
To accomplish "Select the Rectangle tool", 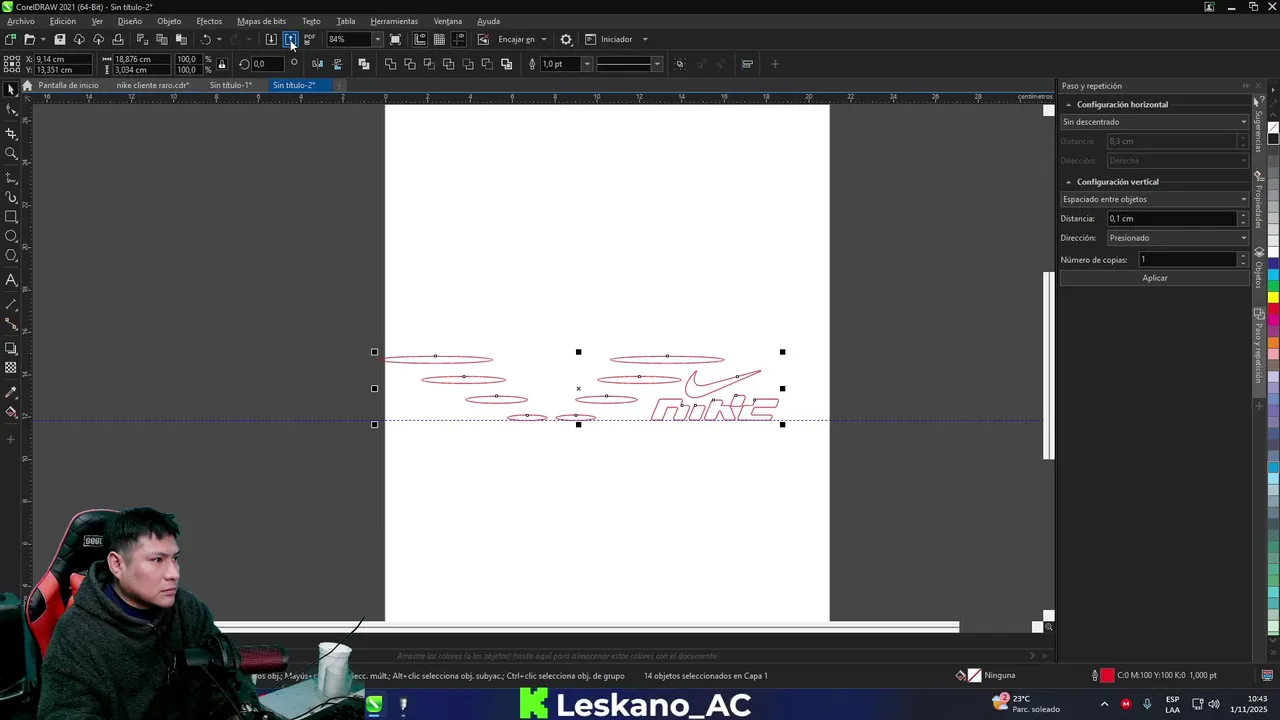I will [11, 217].
